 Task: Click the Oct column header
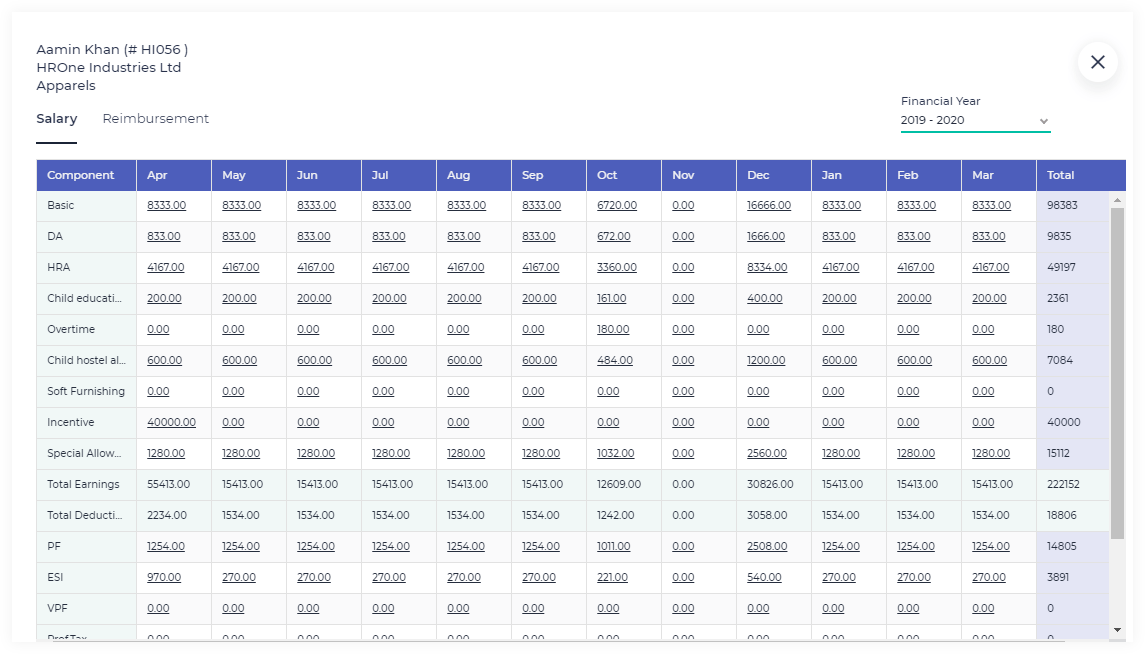pos(624,175)
